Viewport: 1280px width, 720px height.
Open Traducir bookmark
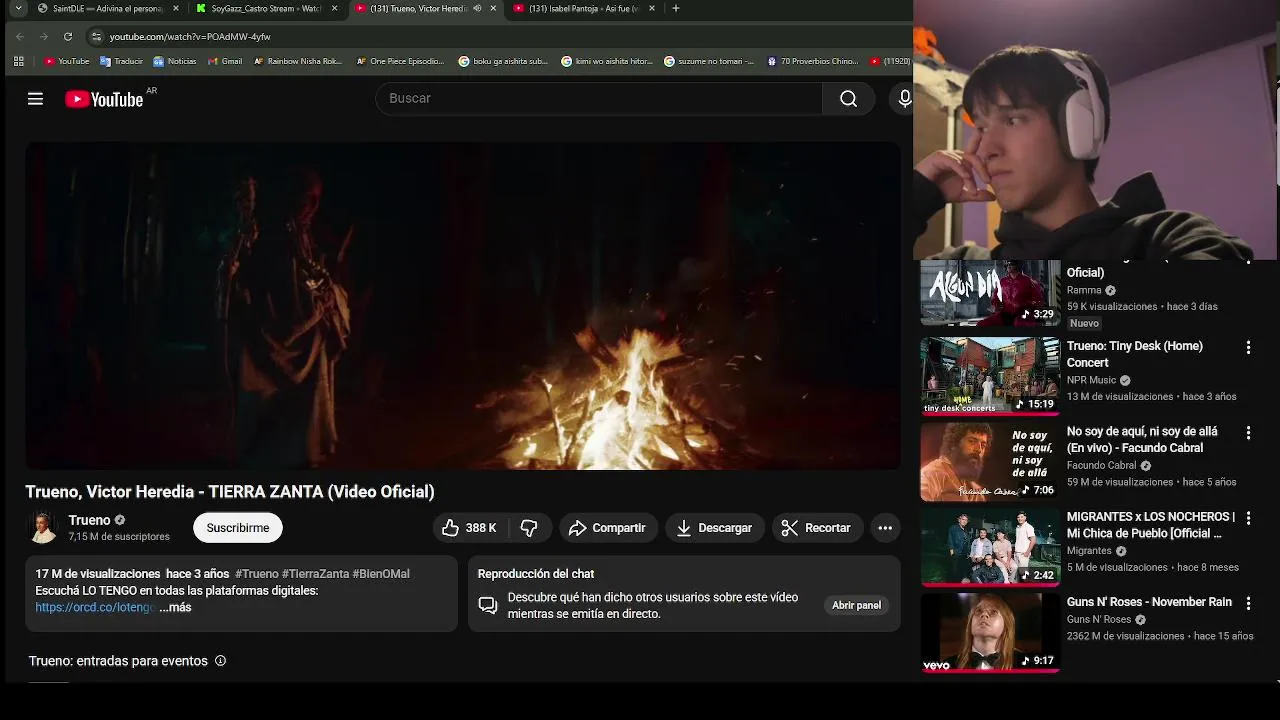point(122,61)
